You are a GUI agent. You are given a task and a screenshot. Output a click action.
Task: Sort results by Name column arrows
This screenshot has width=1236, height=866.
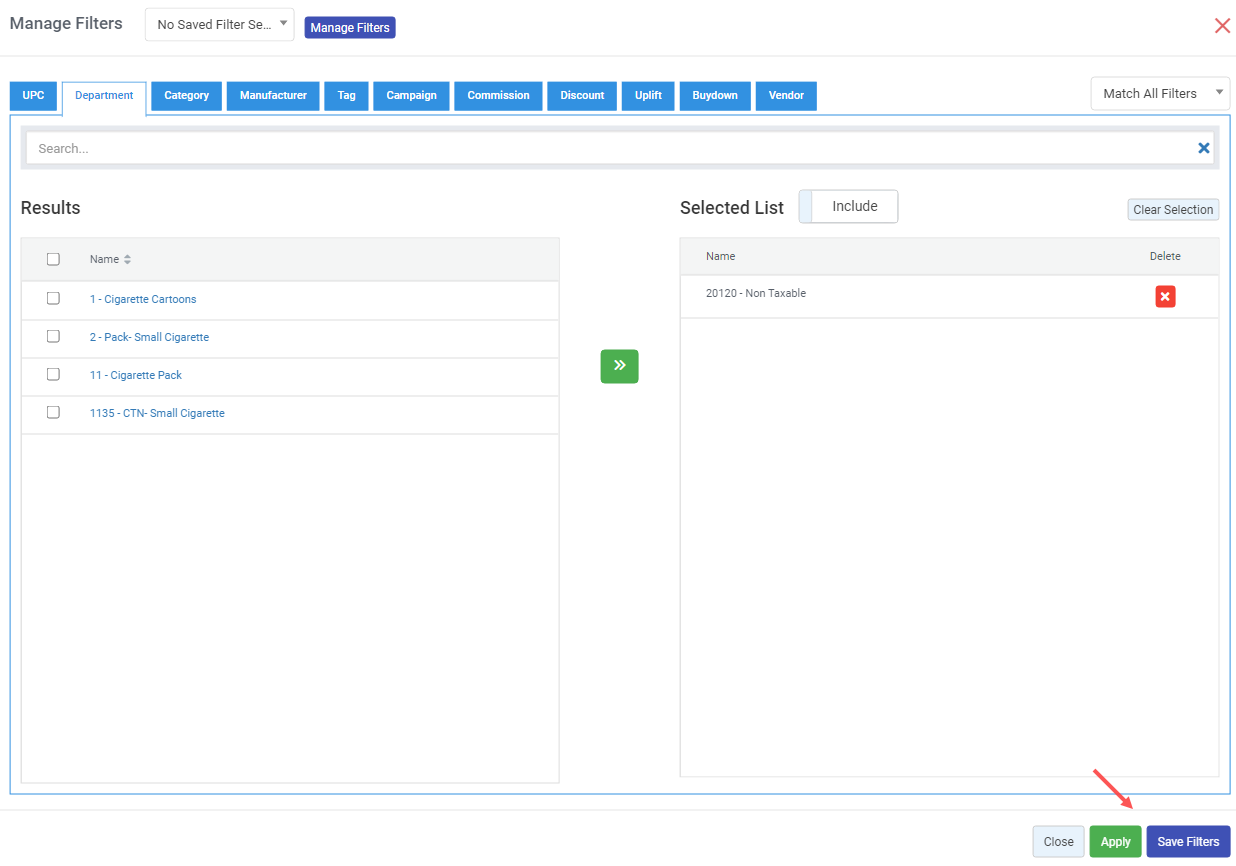127,260
